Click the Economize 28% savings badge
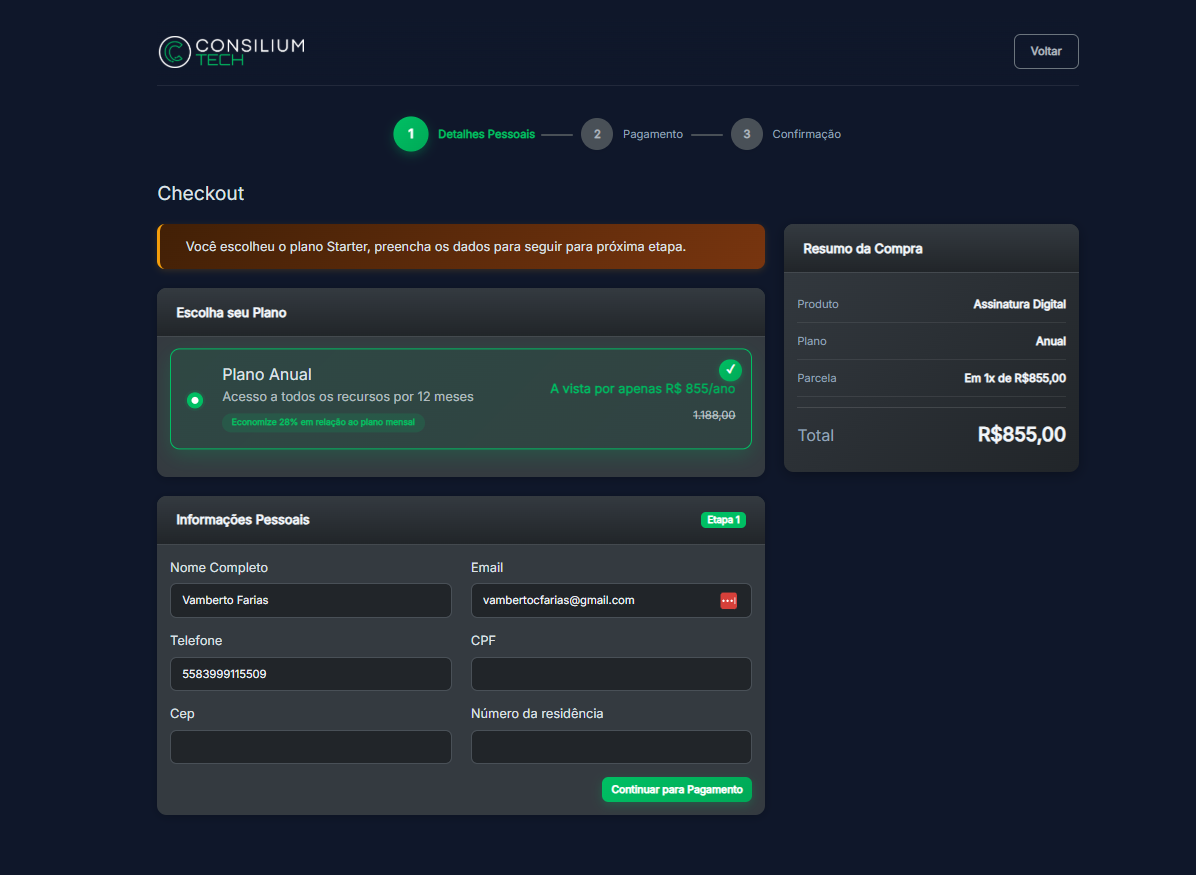This screenshot has width=1196, height=875. pyautogui.click(x=323, y=422)
